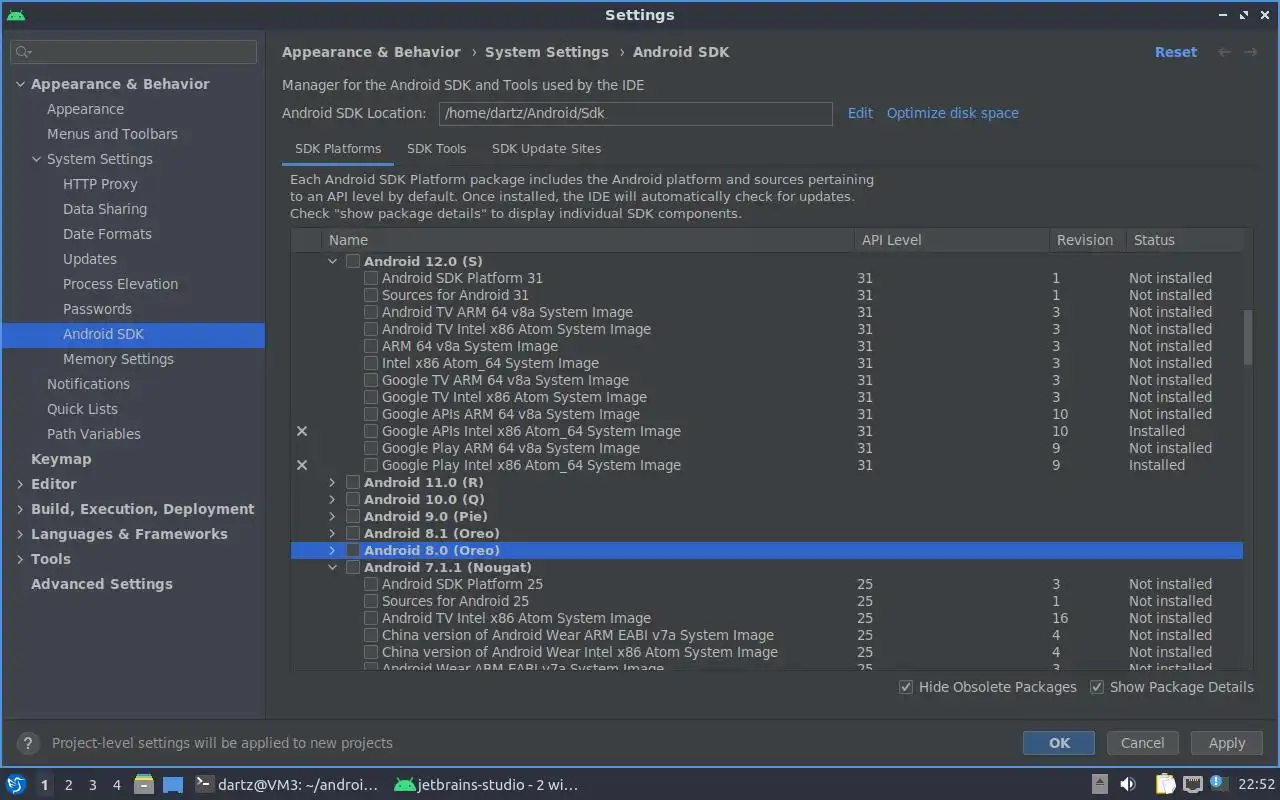Open the Keymap settings page
Image resolution: width=1280 pixels, height=800 pixels.
pyautogui.click(x=61, y=459)
